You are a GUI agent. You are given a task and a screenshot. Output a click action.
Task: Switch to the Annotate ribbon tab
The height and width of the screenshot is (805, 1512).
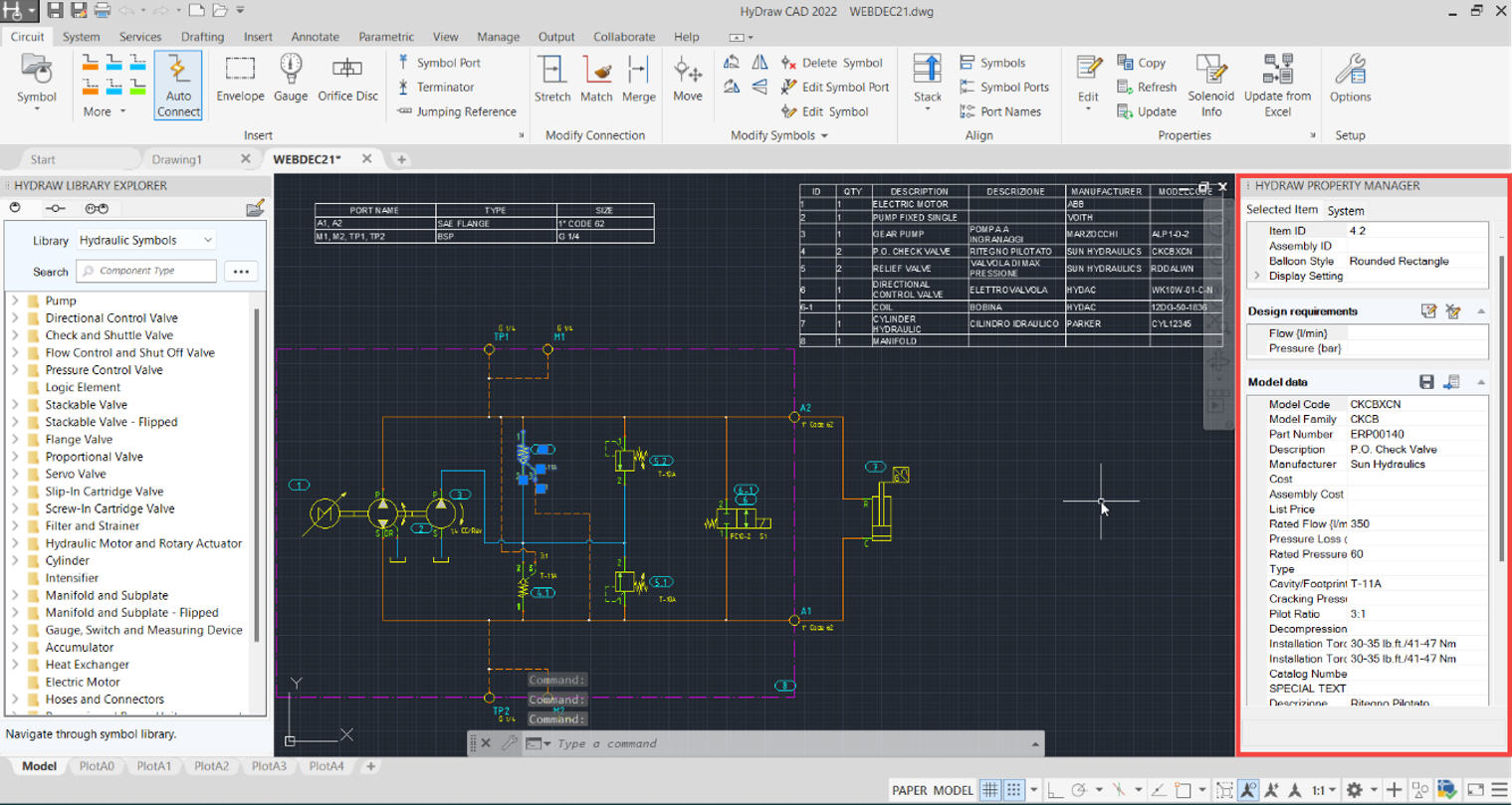coord(315,37)
